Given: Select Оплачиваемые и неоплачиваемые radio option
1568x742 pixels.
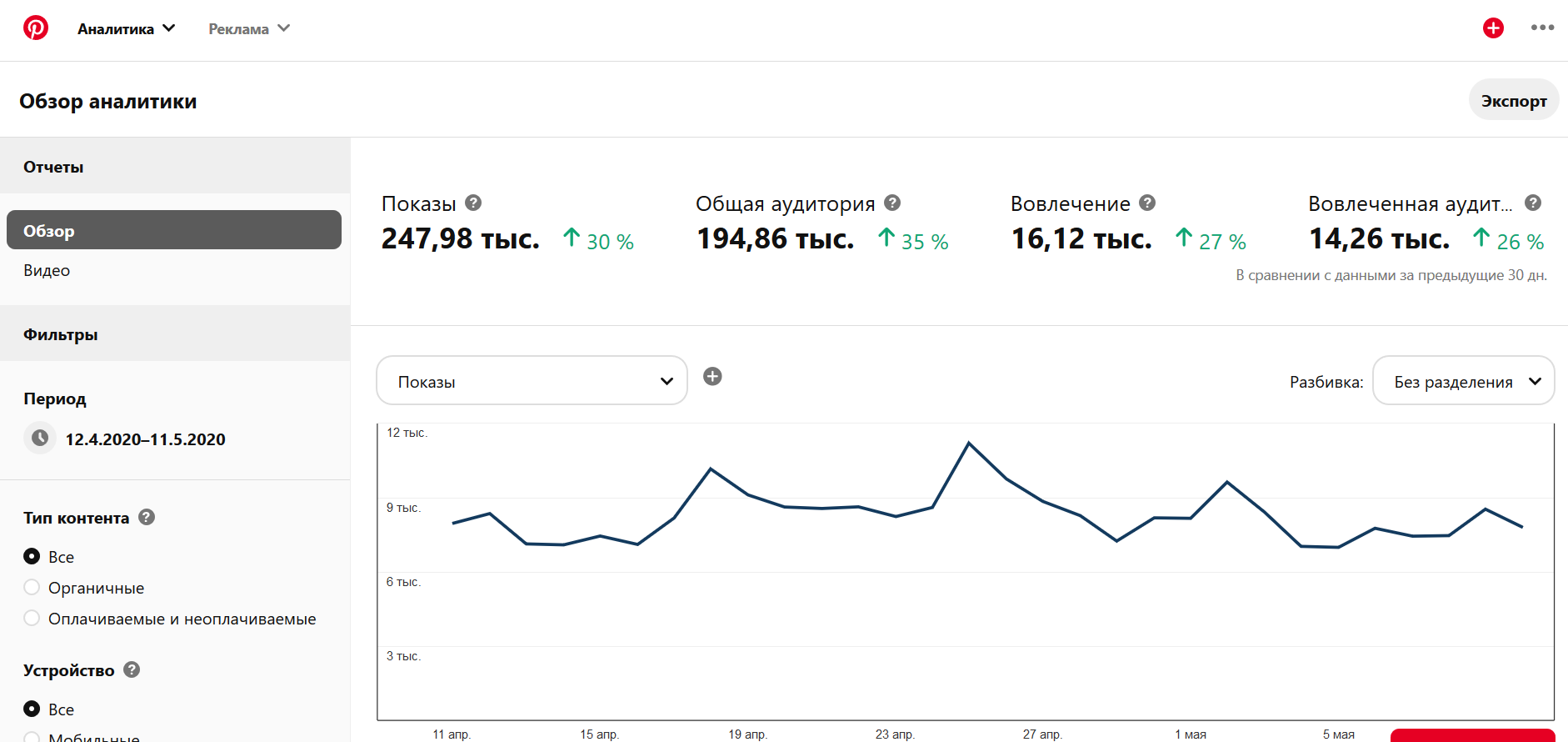Looking at the screenshot, I should tap(32, 619).
